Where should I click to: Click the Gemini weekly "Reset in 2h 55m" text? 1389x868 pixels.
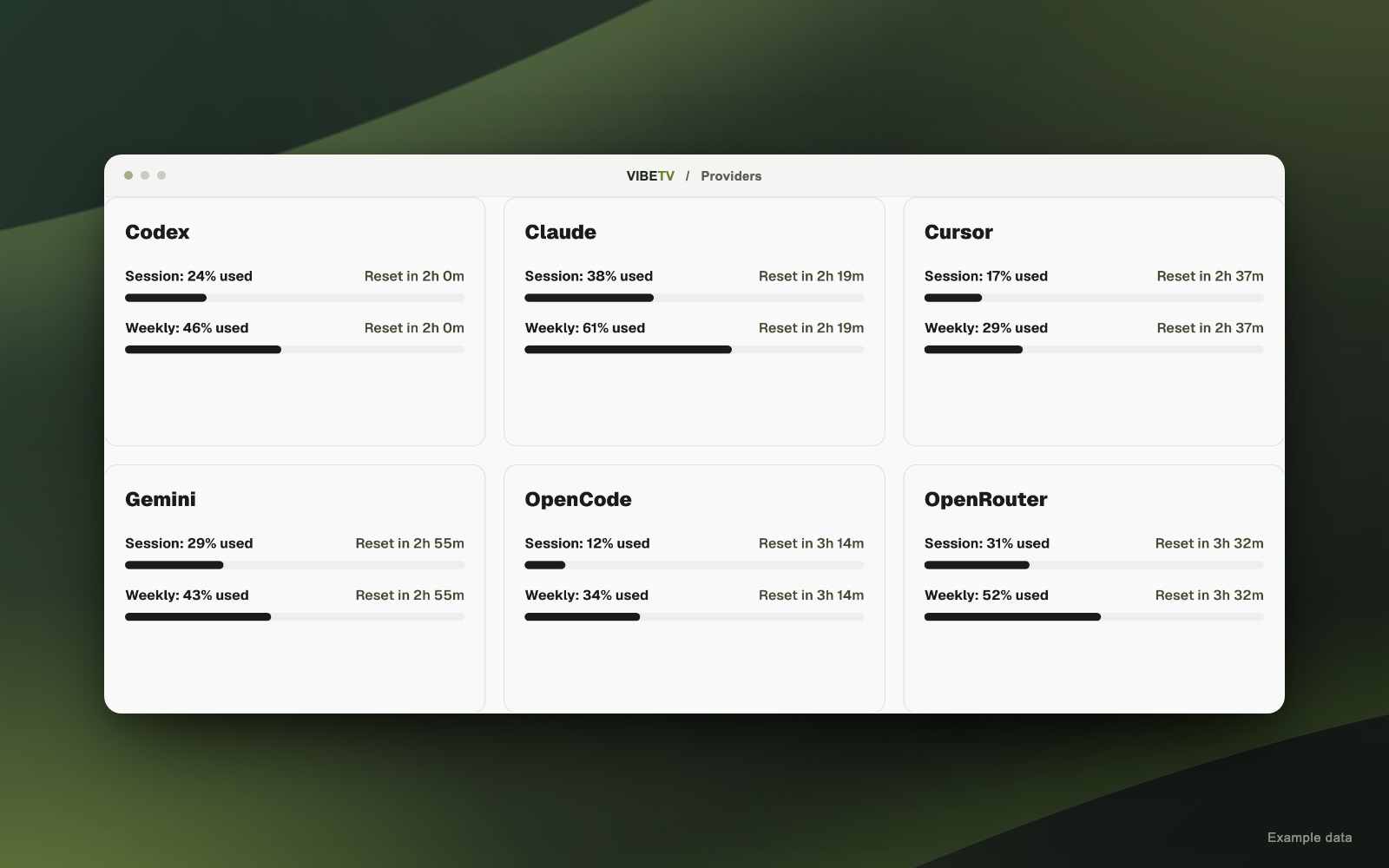point(410,595)
